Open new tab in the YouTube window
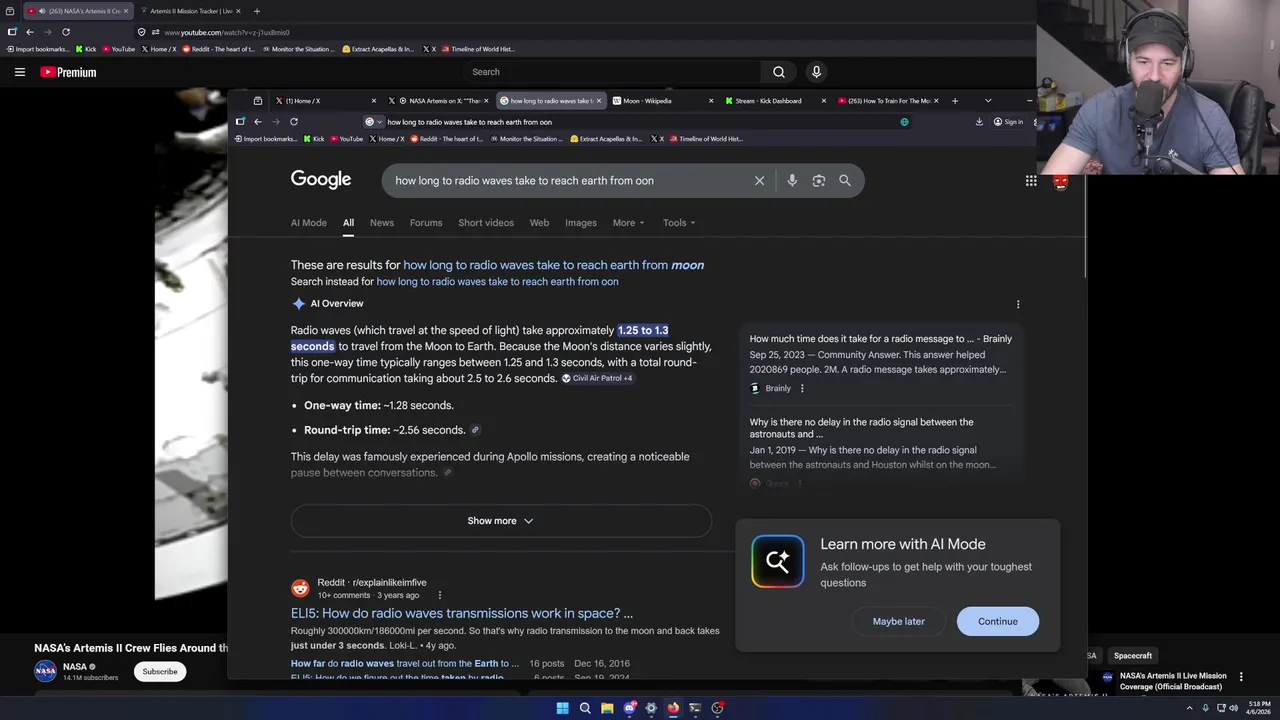The width and height of the screenshot is (1280, 720). [x=256, y=11]
